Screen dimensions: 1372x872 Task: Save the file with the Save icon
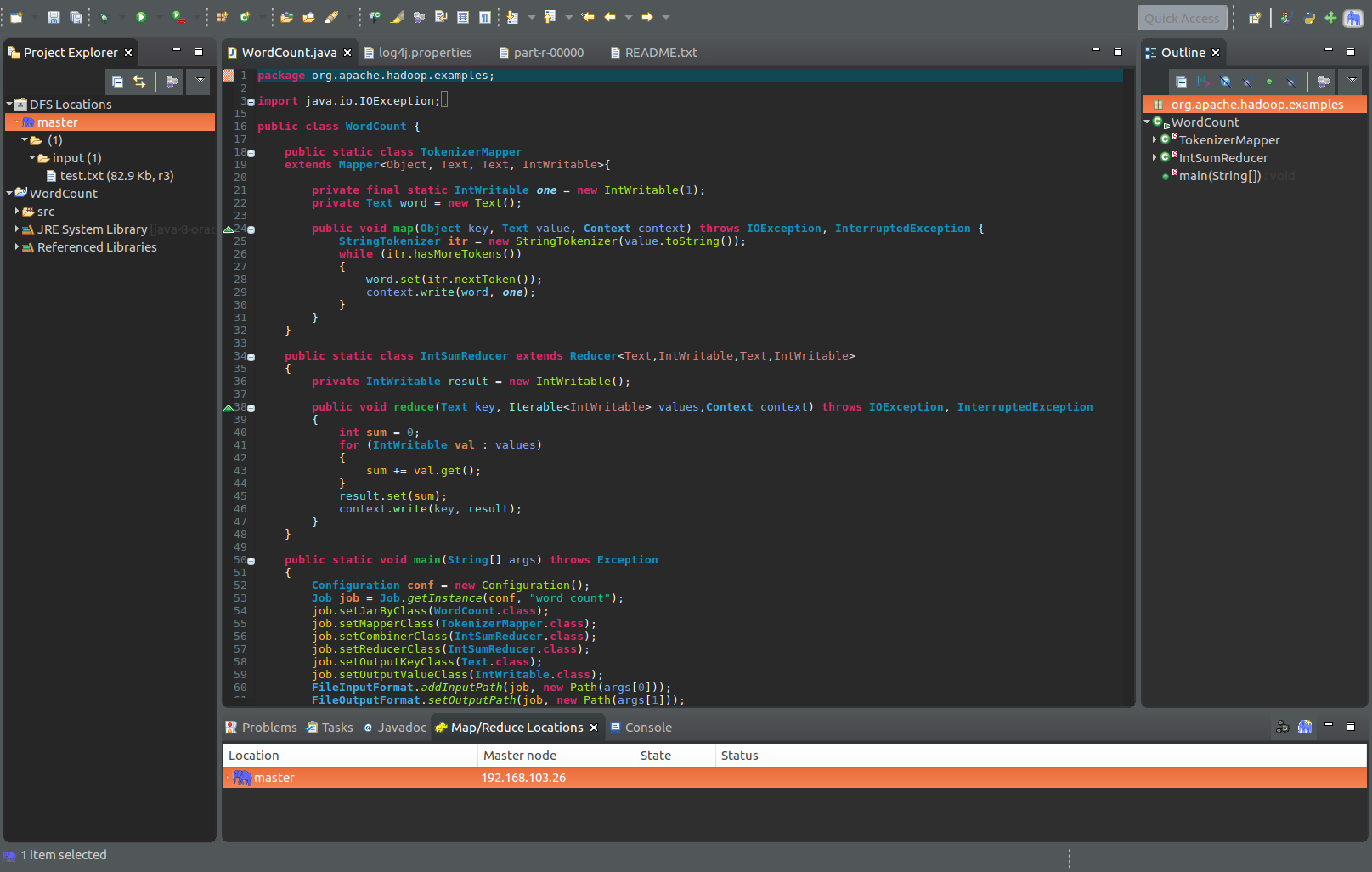[54, 17]
